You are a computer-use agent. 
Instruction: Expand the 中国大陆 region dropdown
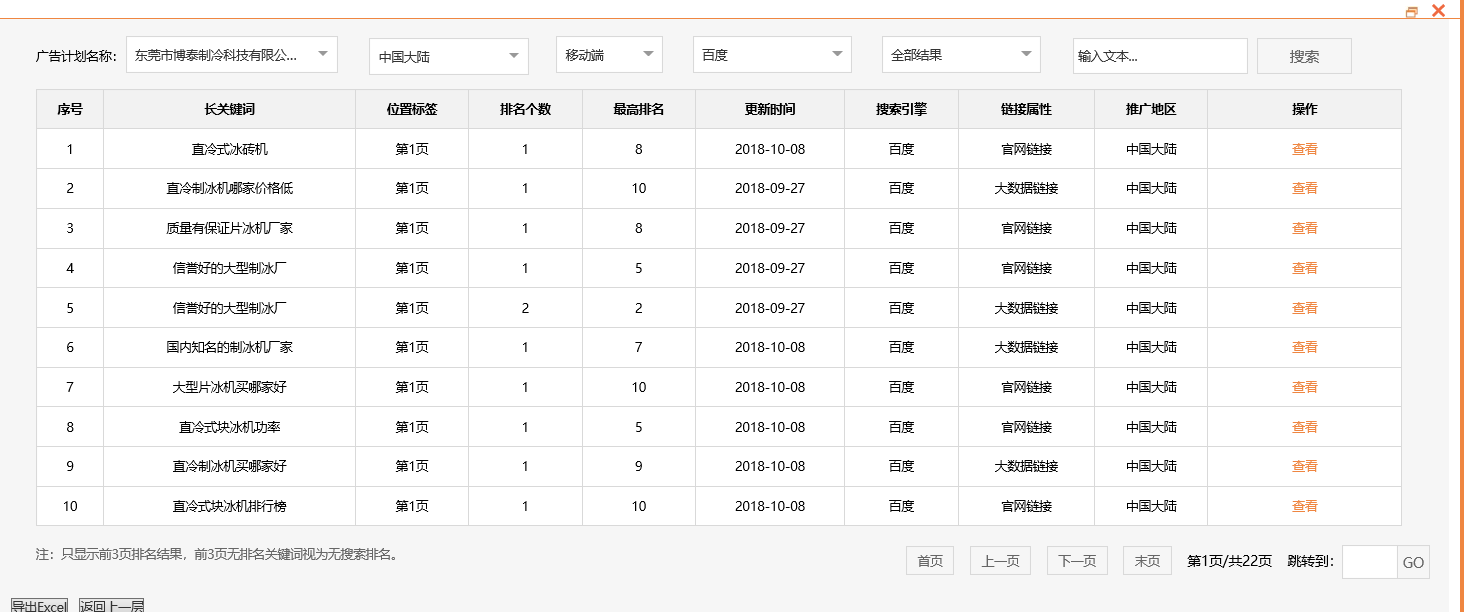447,56
